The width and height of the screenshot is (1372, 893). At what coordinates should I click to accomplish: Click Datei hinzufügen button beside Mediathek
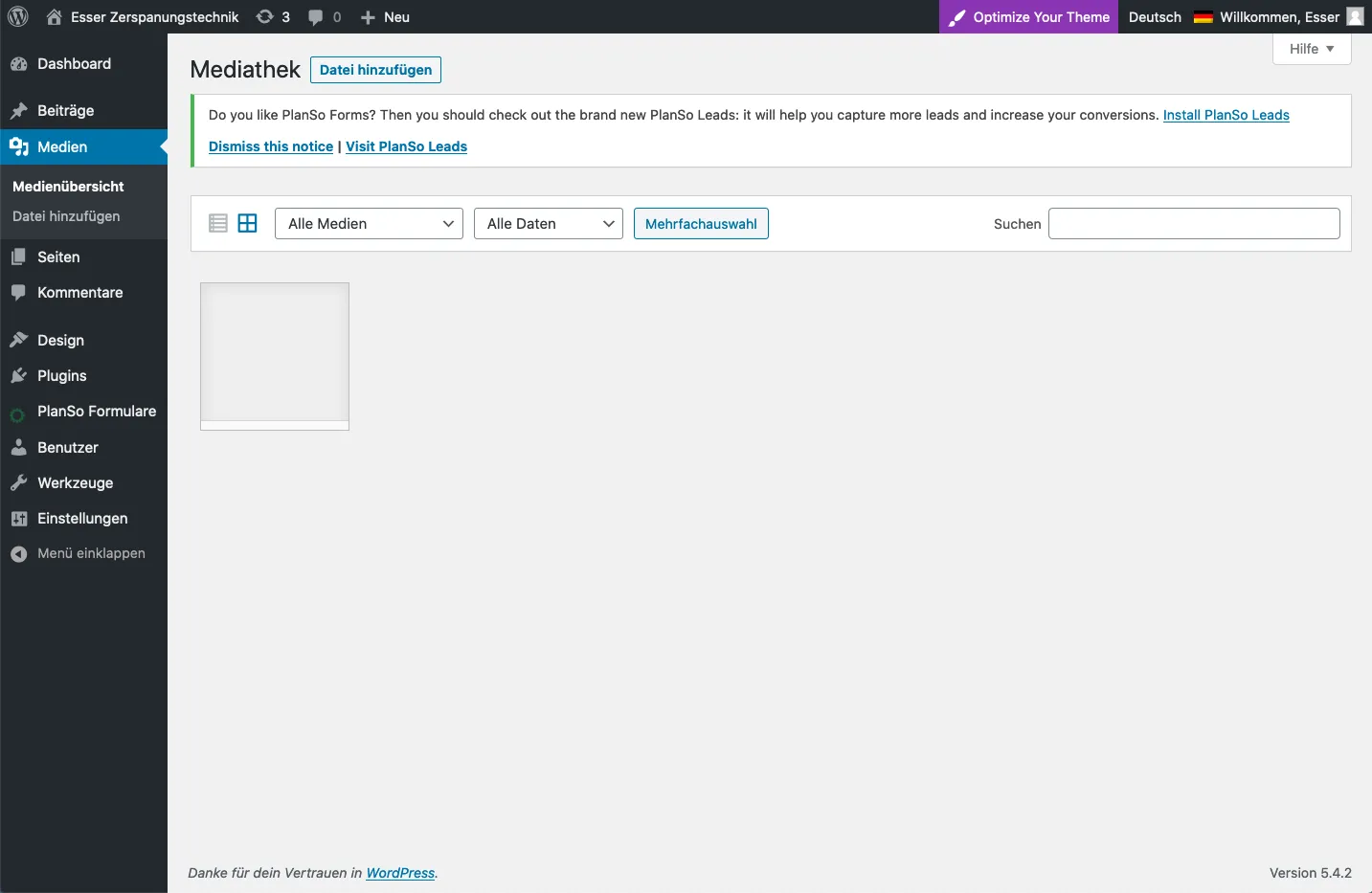375,70
